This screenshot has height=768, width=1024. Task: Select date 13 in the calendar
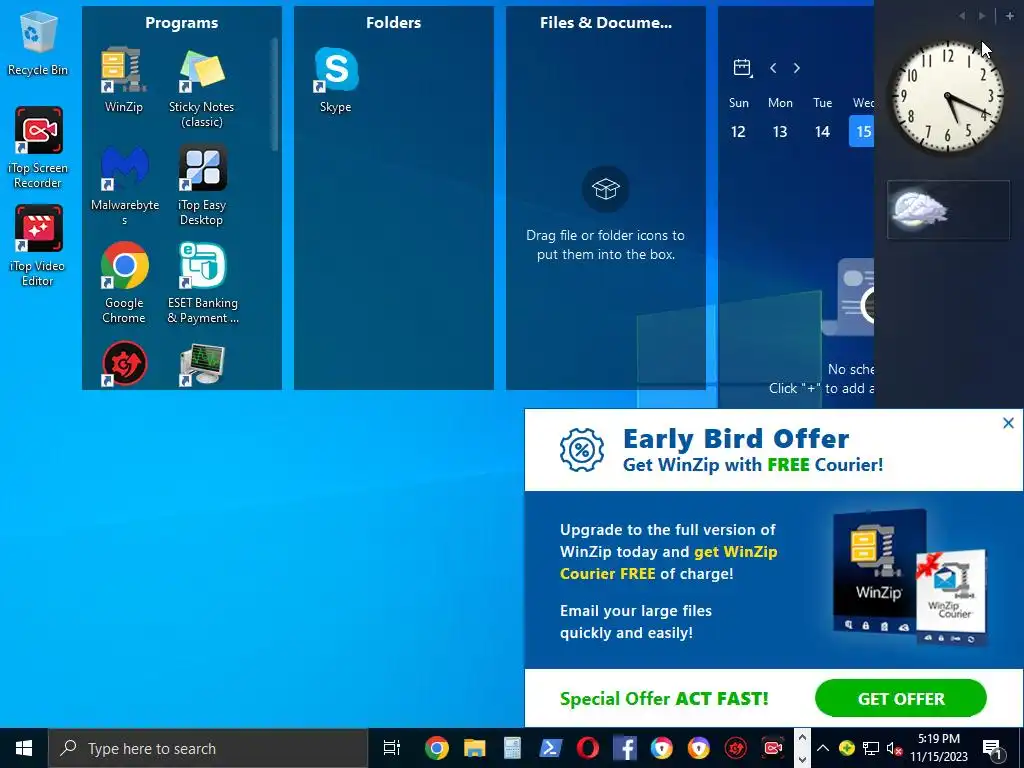[780, 132]
